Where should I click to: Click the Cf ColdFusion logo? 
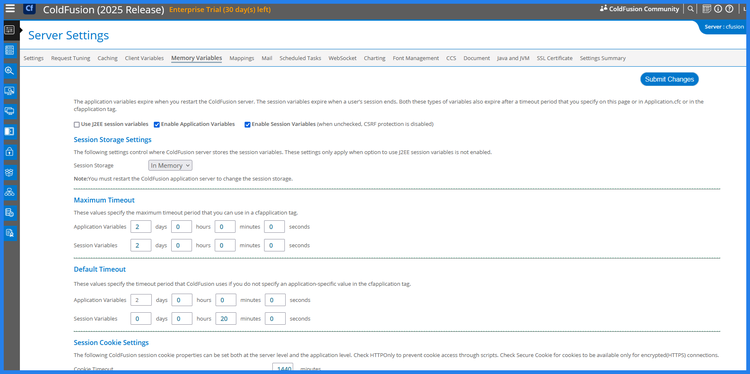[29, 9]
